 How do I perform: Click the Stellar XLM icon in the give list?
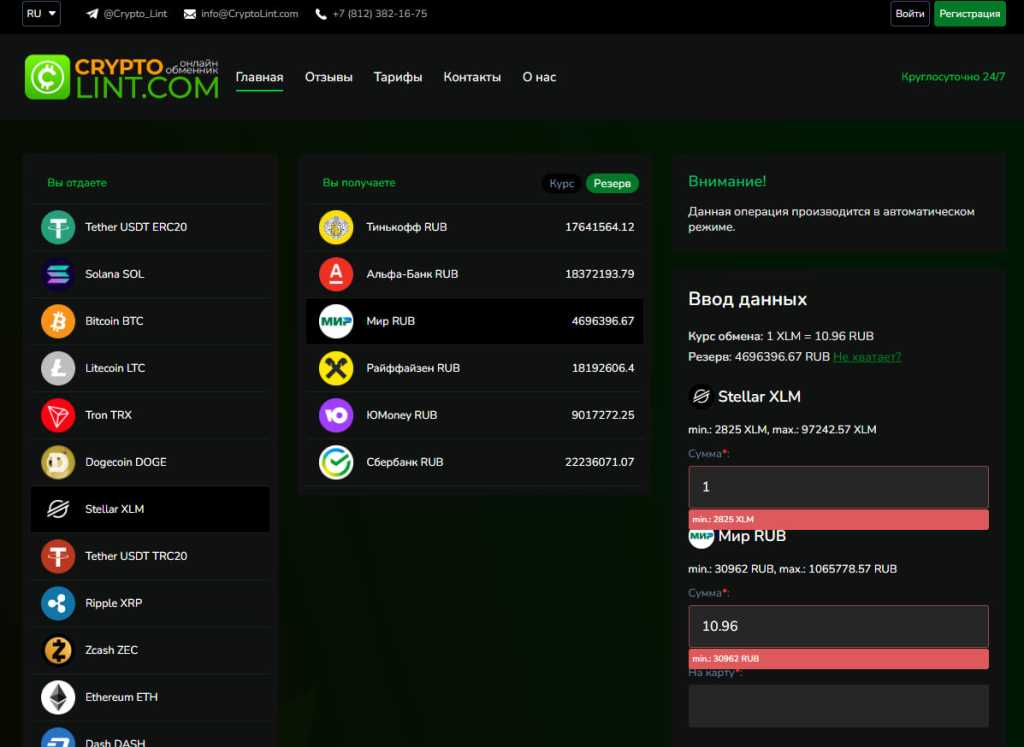coord(58,509)
